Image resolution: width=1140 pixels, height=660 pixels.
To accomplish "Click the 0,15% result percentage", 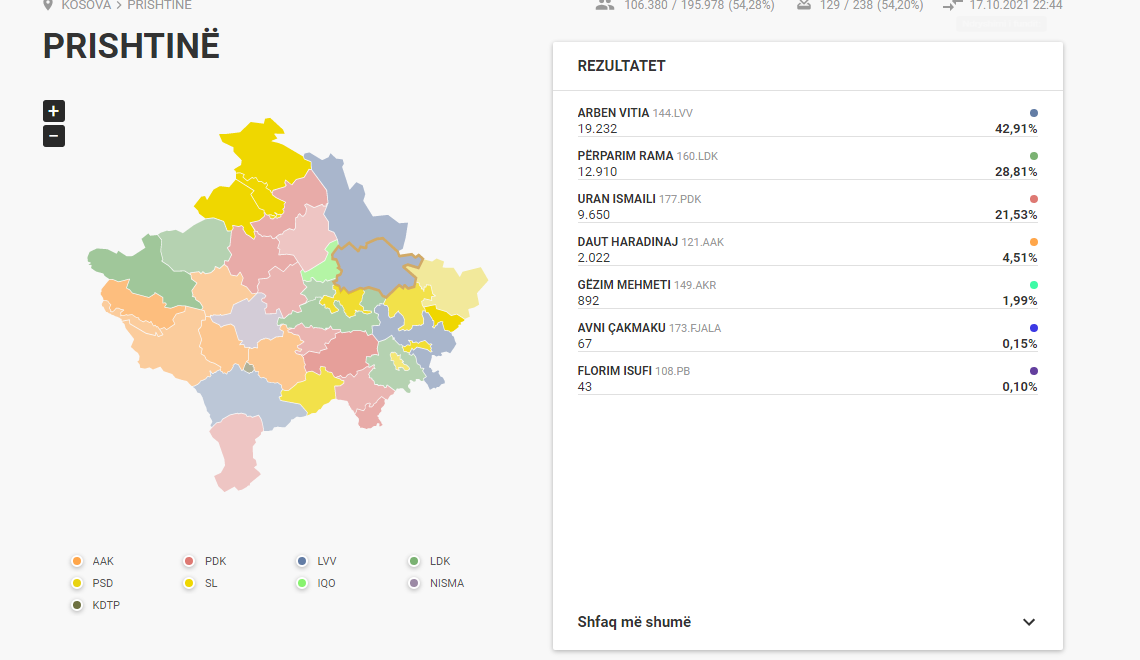I will (1019, 343).
